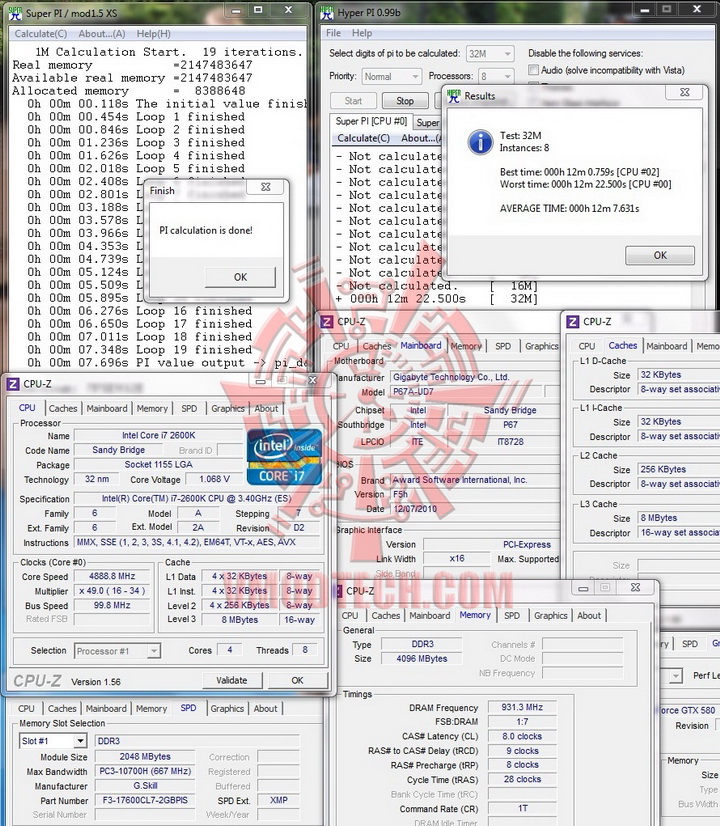720x826 pixels.
Task: Select Mainboard tab in CPU-Z Mainboard window
Action: [421, 346]
